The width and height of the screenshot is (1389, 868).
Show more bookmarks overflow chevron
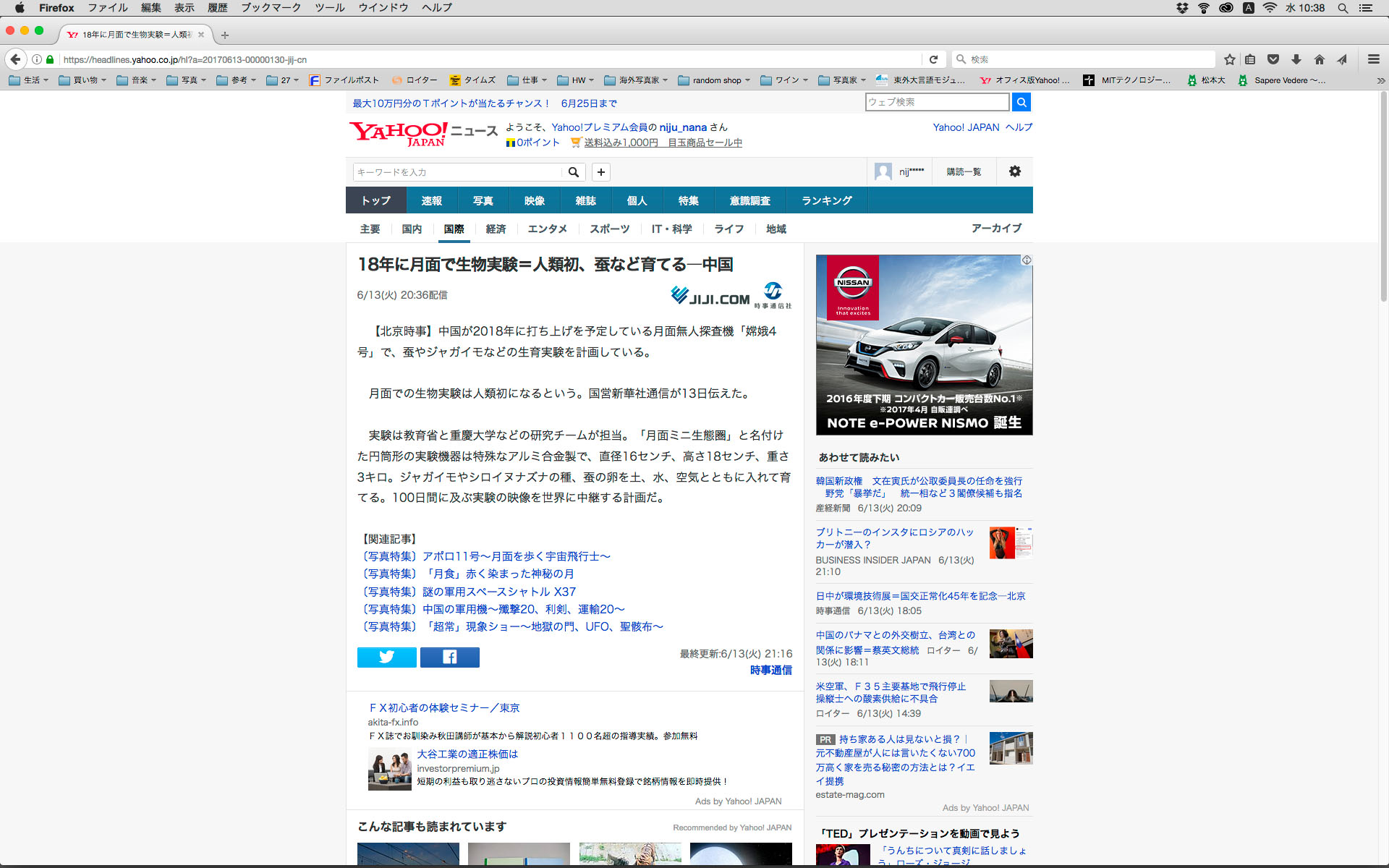[1380, 80]
